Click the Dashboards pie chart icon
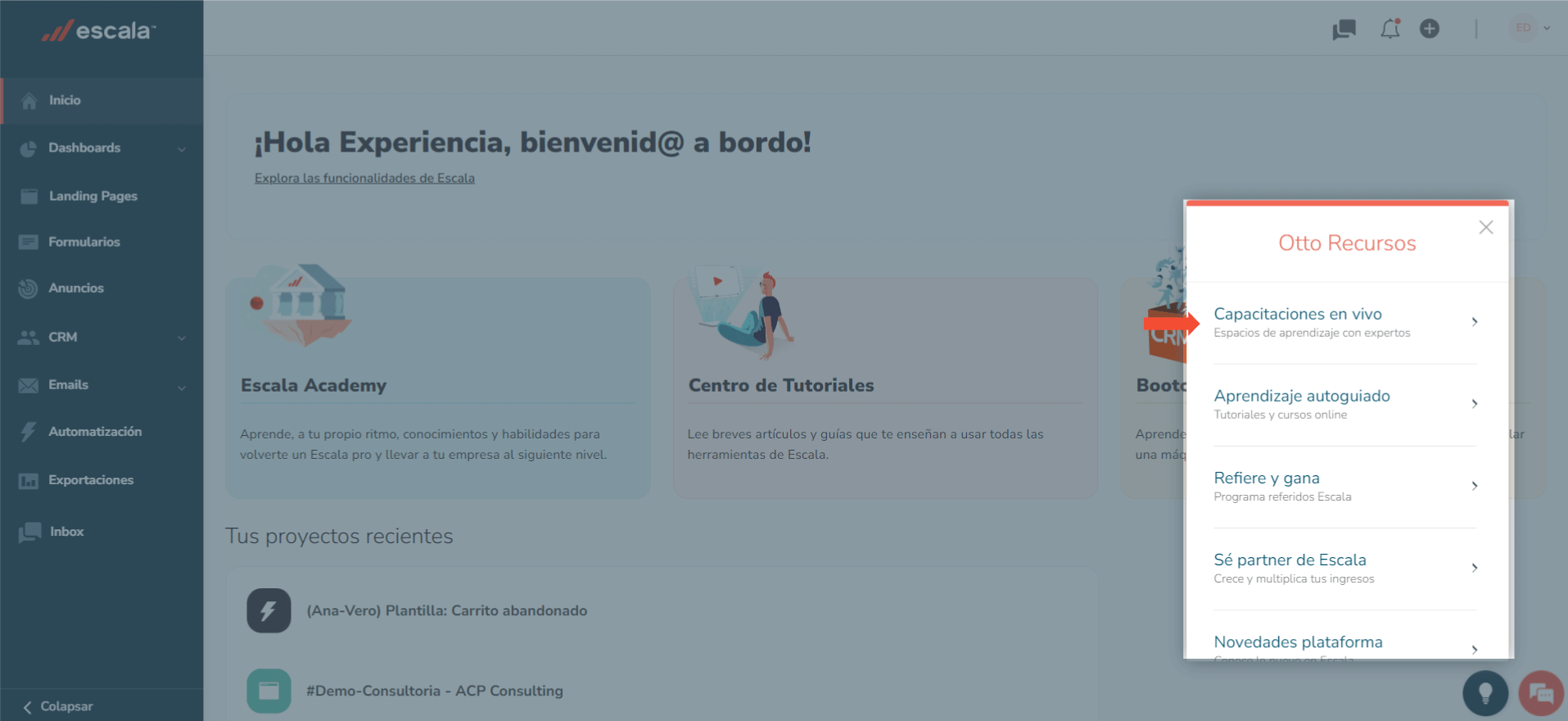 [x=29, y=148]
